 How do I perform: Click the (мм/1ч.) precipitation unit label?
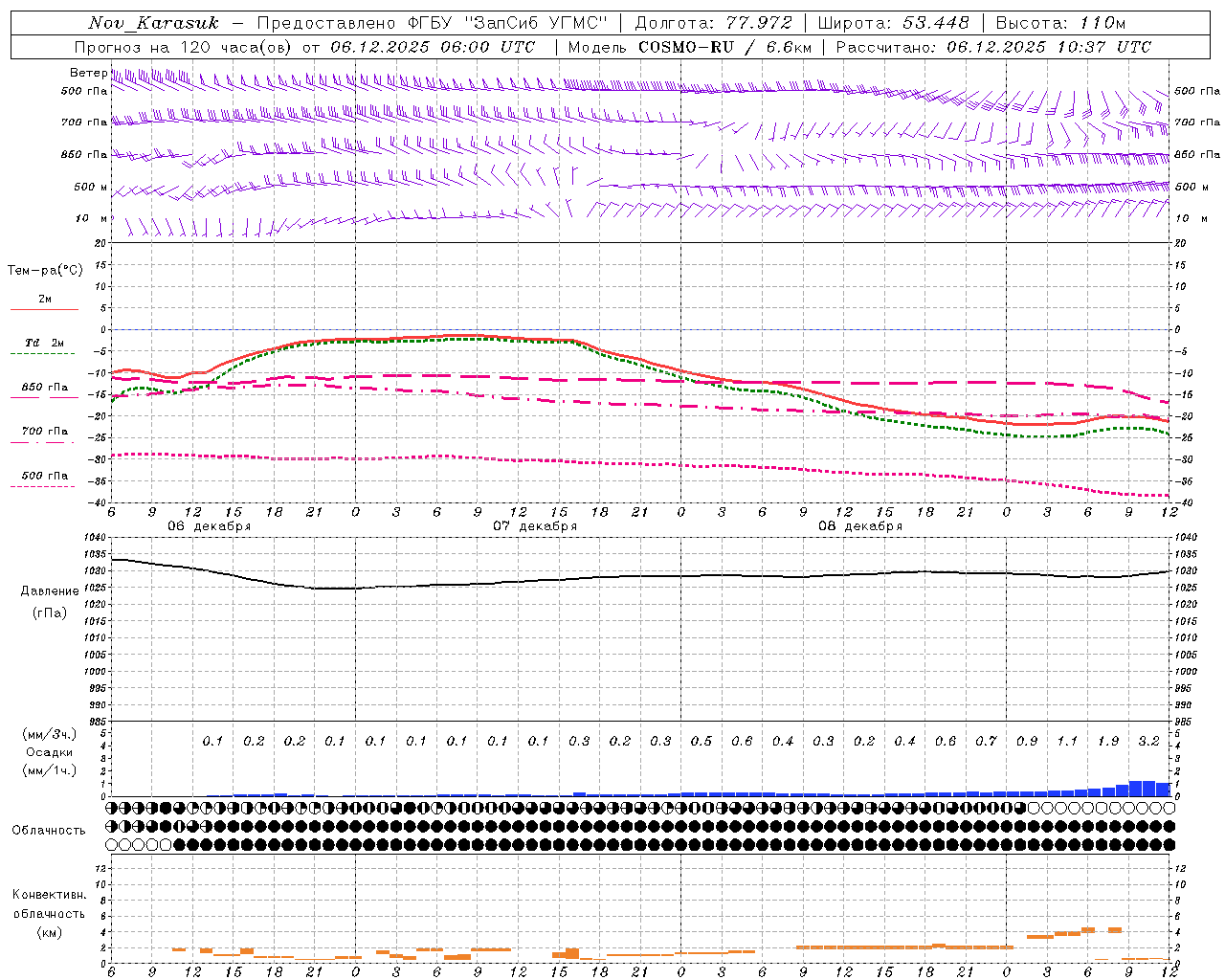(x=50, y=771)
